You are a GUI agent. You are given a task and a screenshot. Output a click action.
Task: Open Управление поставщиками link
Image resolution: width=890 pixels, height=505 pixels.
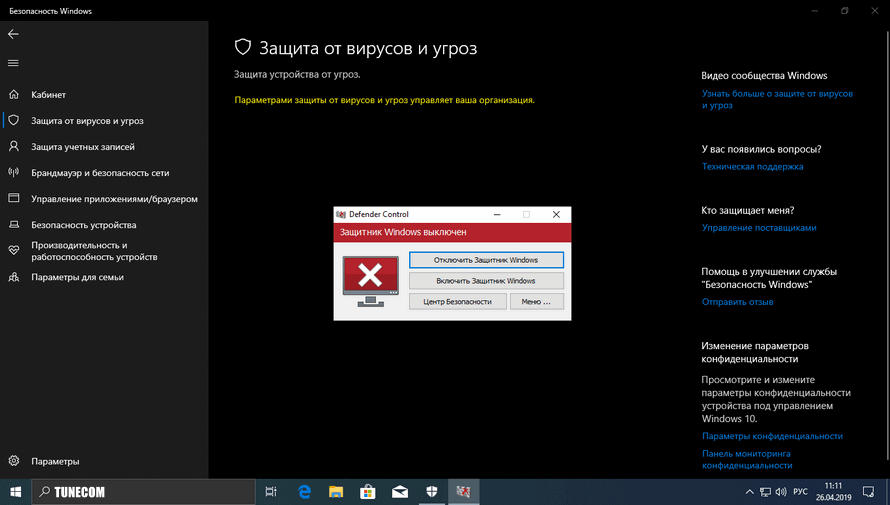(x=759, y=228)
